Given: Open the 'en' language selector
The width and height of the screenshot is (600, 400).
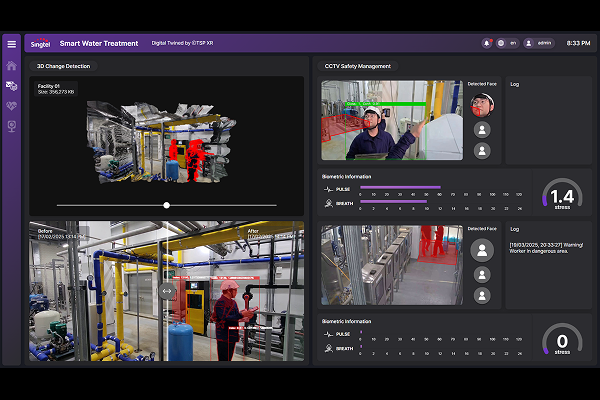Looking at the screenshot, I should [508, 43].
